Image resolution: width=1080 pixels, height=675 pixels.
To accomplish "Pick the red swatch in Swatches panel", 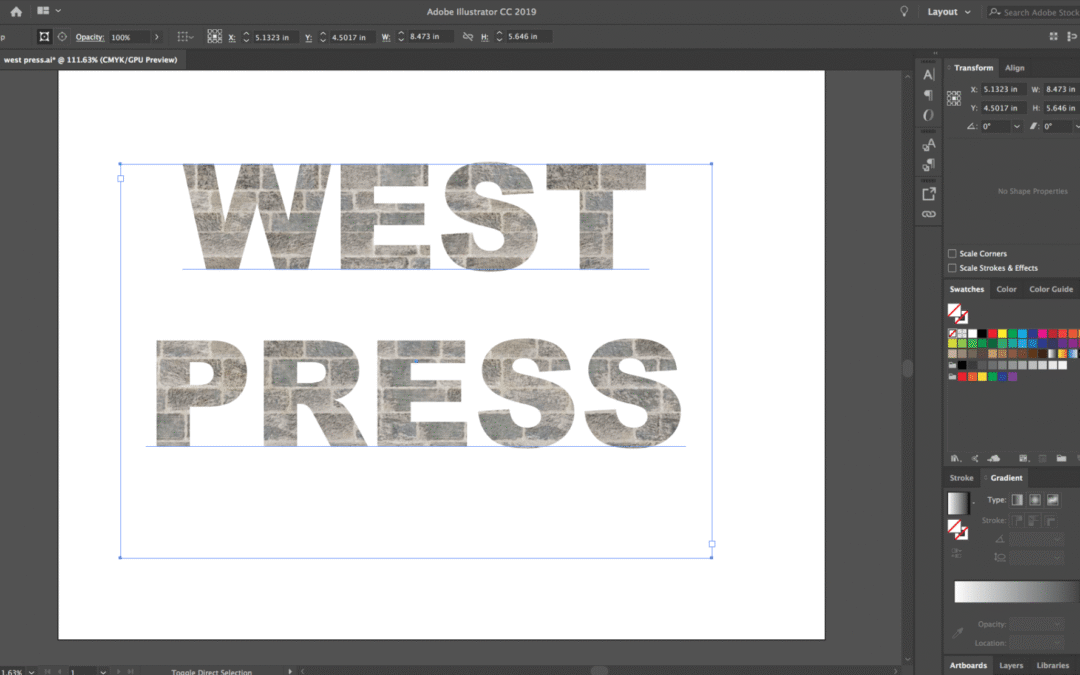I will pyautogui.click(x=994, y=333).
